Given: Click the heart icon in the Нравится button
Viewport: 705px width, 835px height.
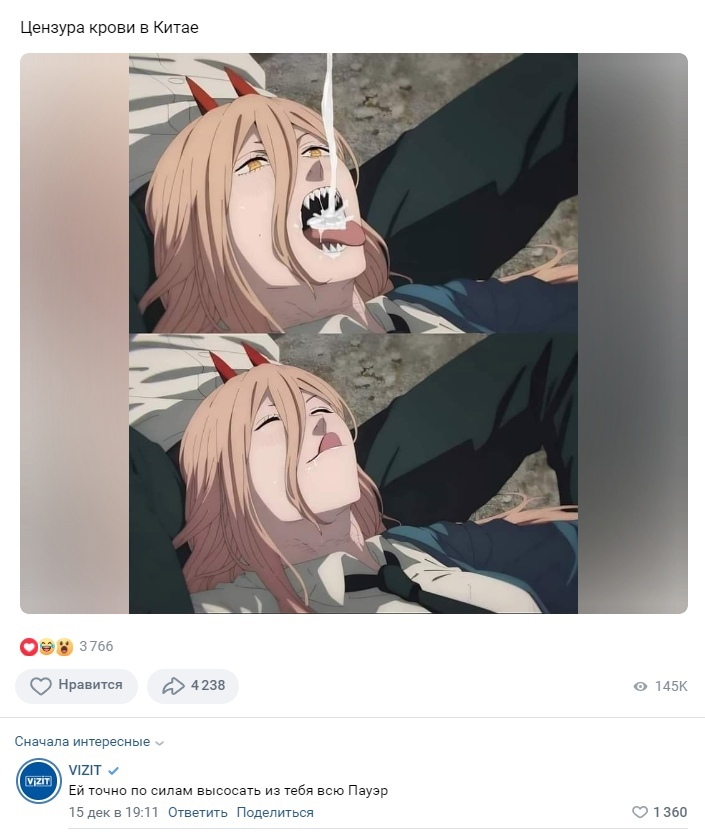Looking at the screenshot, I should pyautogui.click(x=41, y=686).
